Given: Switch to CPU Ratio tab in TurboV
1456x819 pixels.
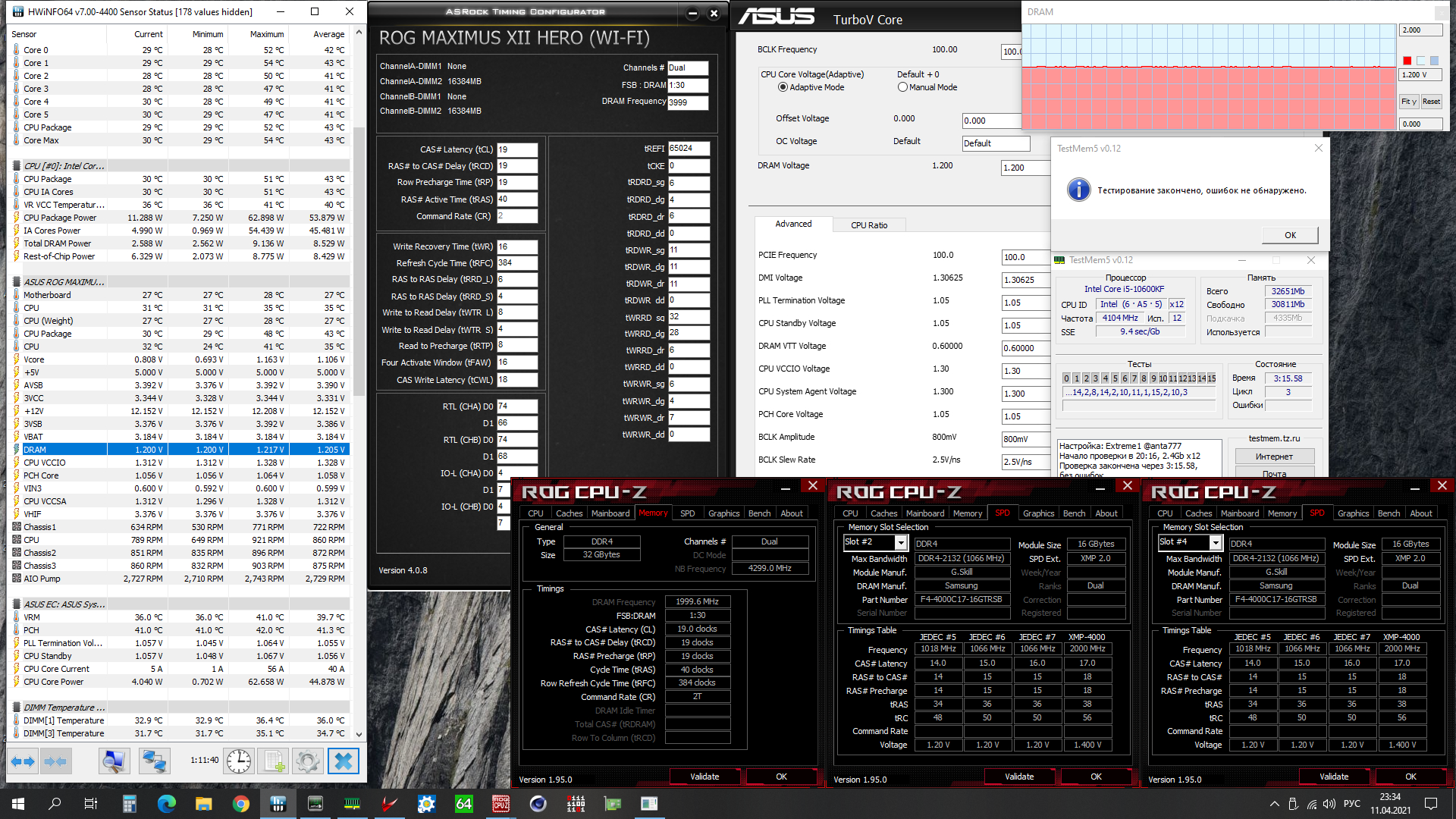Looking at the screenshot, I should [868, 225].
